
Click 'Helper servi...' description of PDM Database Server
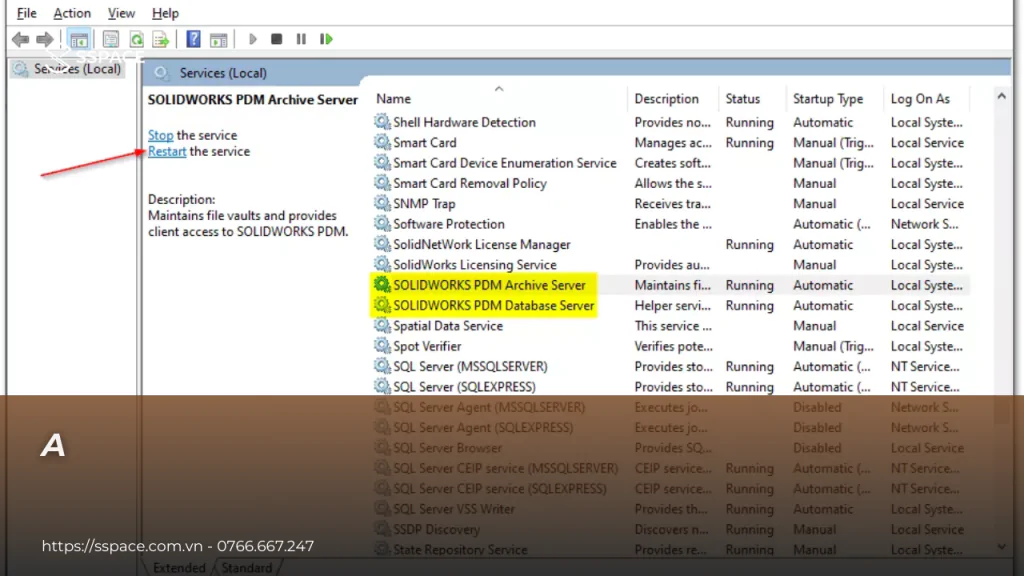pos(672,306)
